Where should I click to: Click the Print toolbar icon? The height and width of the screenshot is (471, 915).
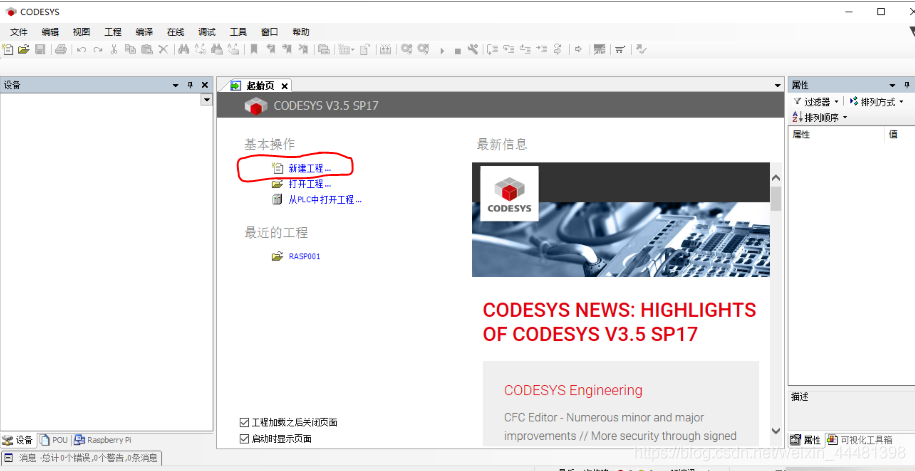tap(61, 50)
